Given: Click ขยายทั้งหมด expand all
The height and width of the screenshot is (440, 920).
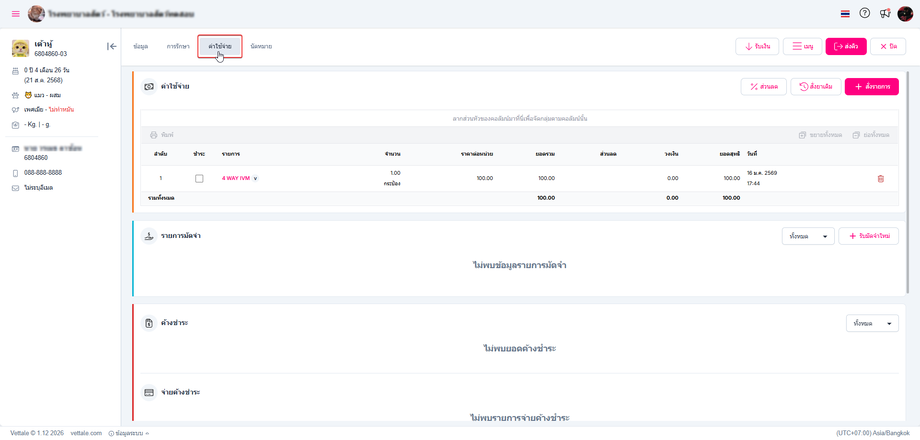Looking at the screenshot, I should [820, 135].
